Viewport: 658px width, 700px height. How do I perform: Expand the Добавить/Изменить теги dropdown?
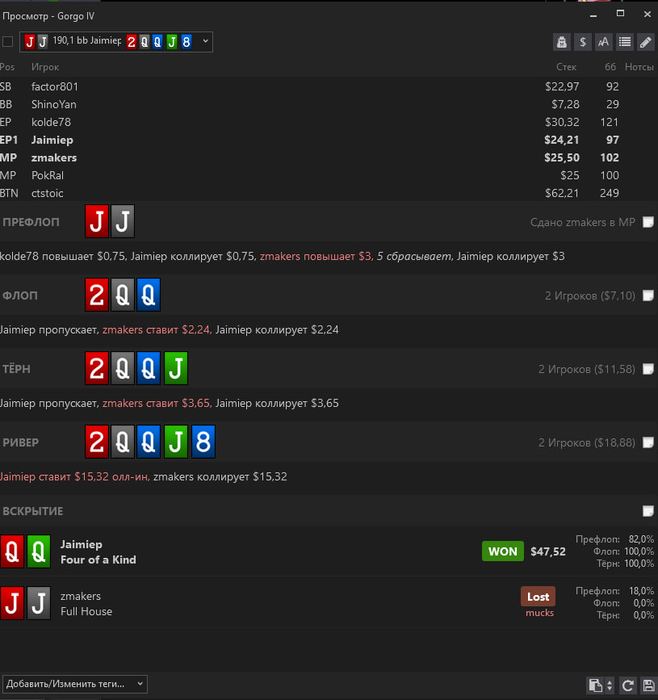point(75,684)
